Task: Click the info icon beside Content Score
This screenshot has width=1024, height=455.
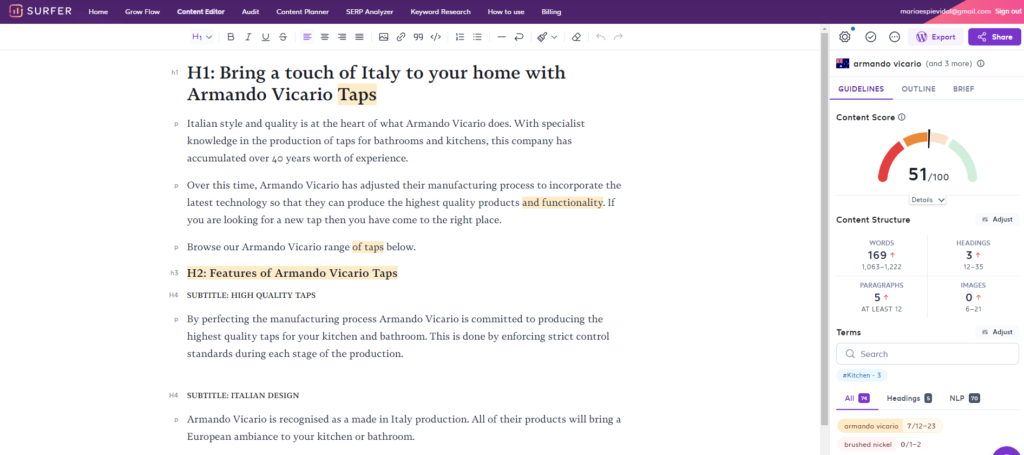Action: [902, 118]
